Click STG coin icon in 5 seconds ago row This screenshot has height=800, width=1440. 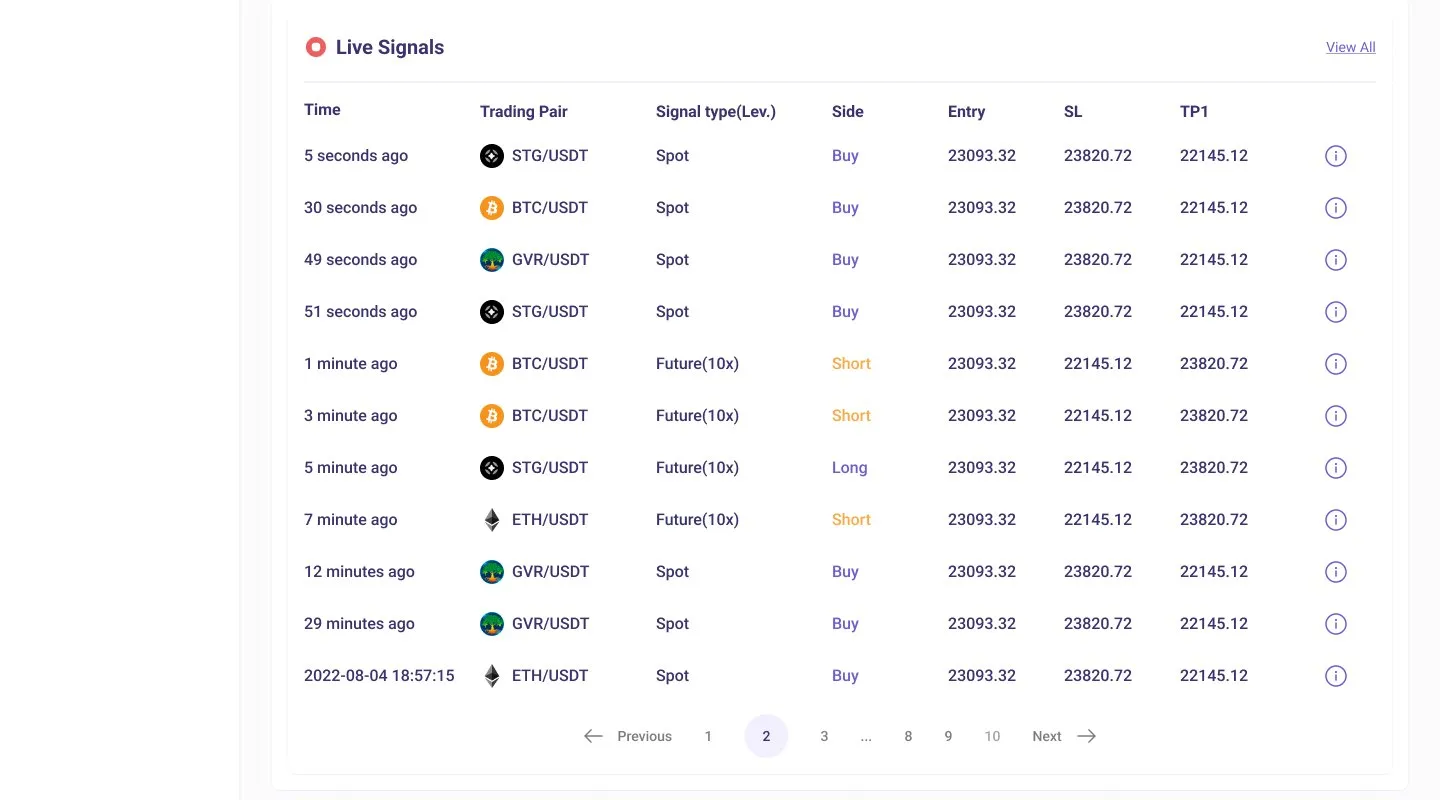[491, 156]
